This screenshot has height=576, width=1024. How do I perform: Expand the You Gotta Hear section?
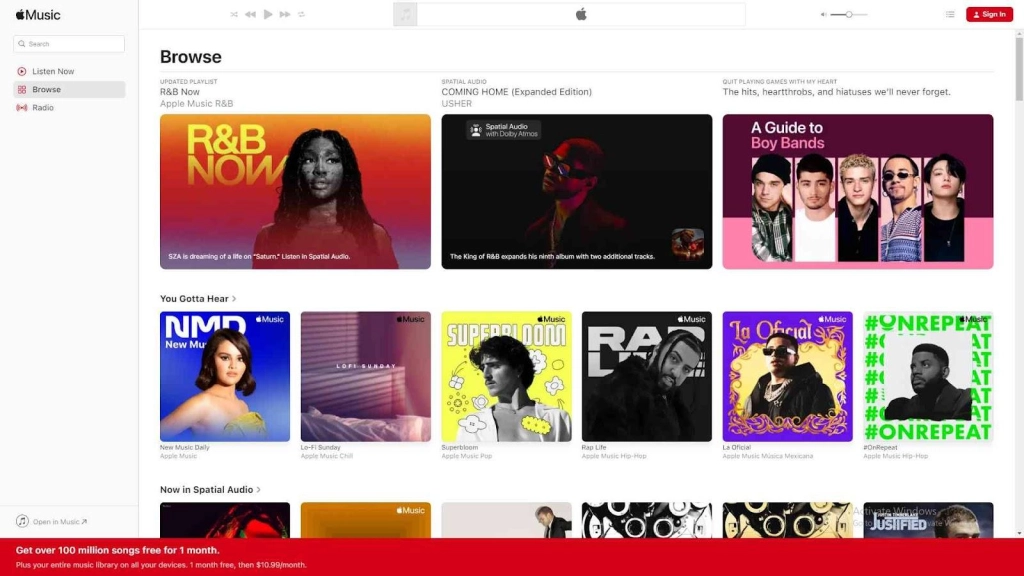(198, 298)
